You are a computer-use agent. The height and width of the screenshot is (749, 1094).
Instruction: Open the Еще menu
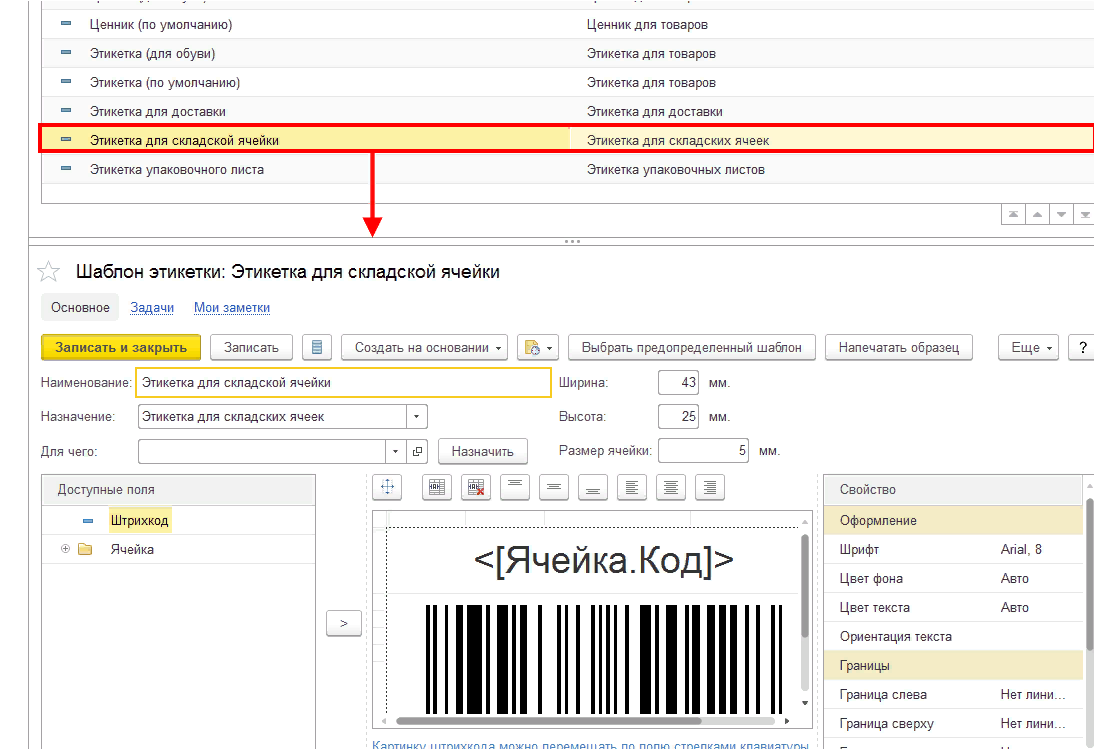click(1032, 347)
